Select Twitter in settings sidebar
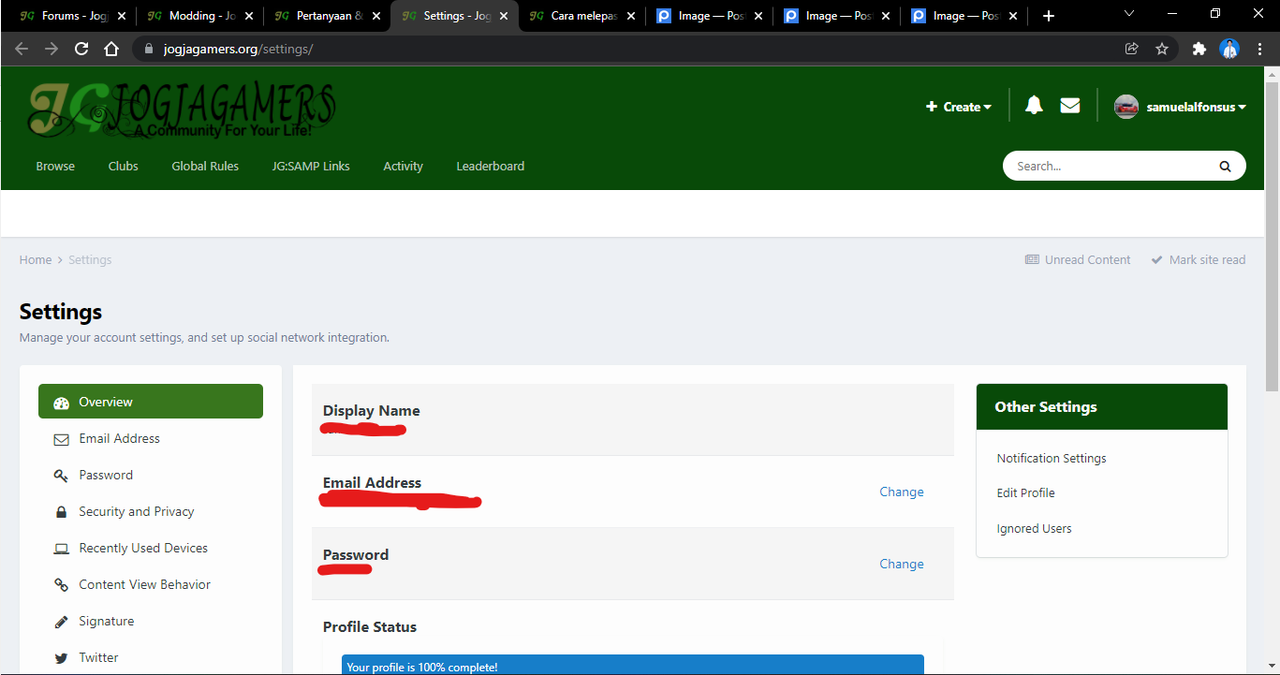 click(150, 657)
